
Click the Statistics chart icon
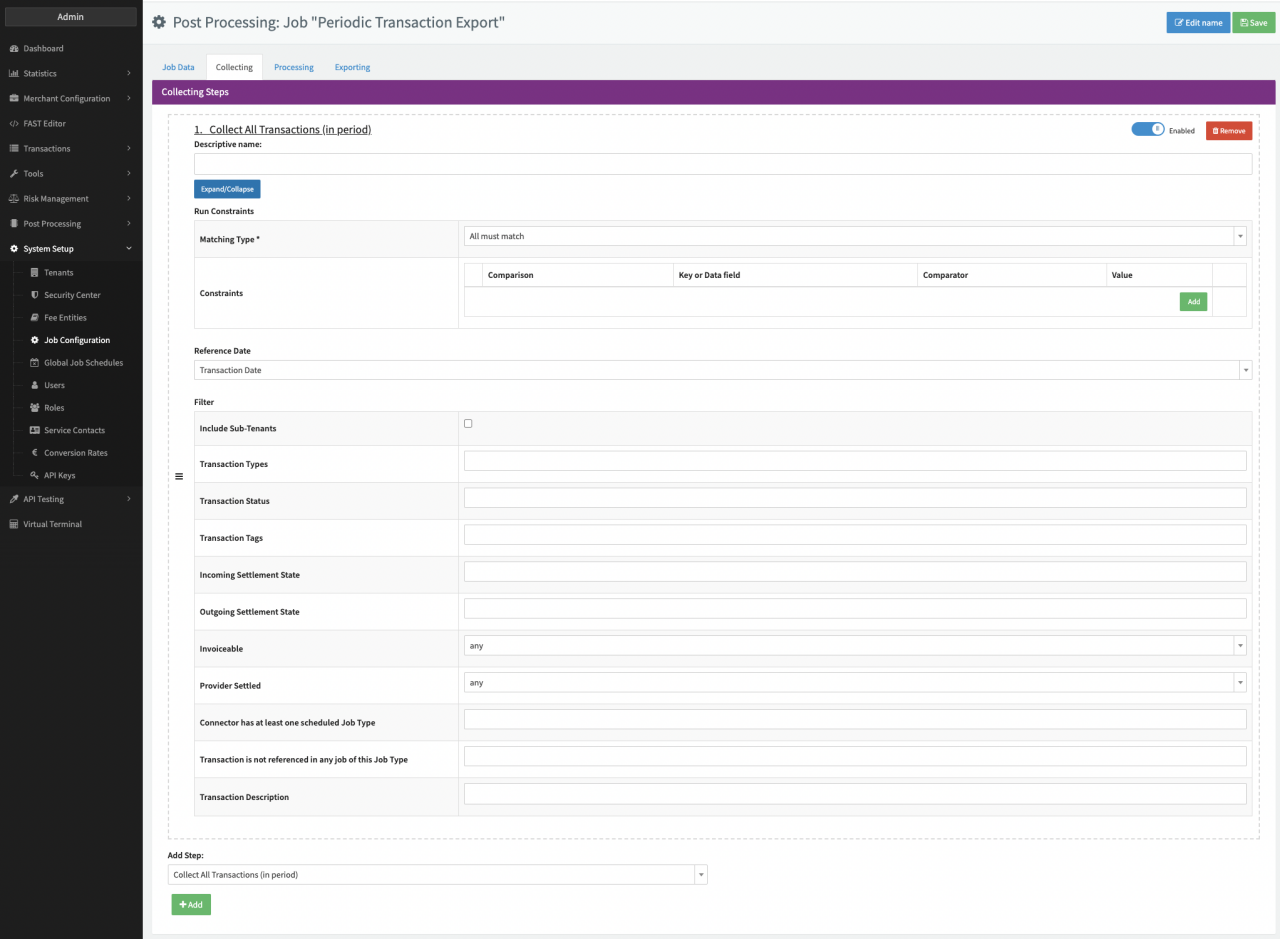point(14,73)
